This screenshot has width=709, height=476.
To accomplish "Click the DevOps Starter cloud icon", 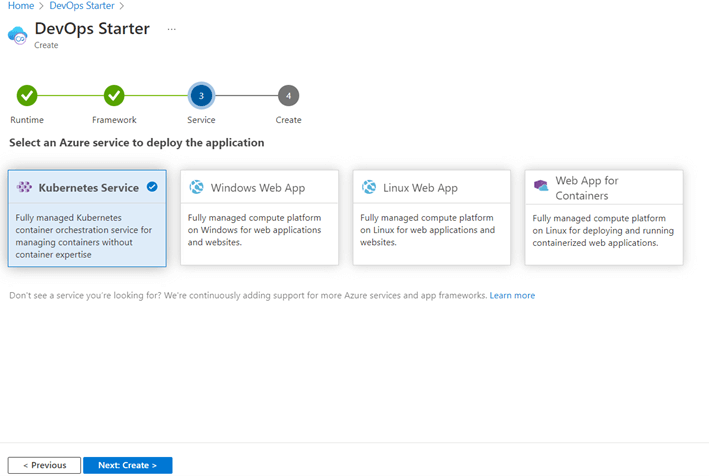I will coord(18,36).
